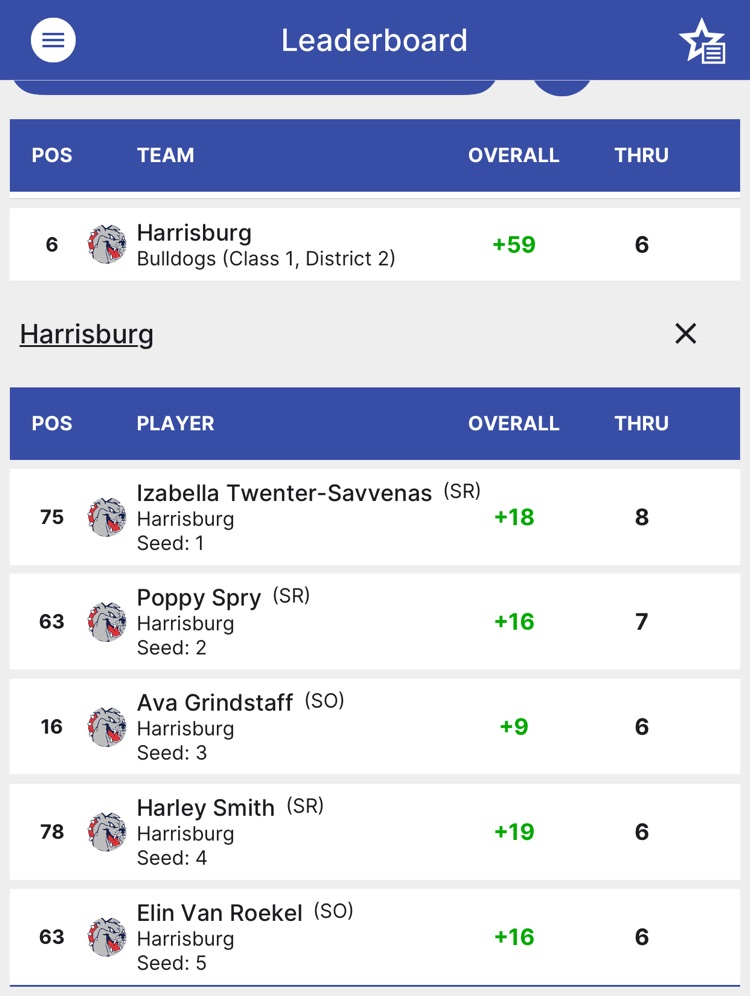Click the Harrisburg team bulldog logo

pyautogui.click(x=107, y=245)
